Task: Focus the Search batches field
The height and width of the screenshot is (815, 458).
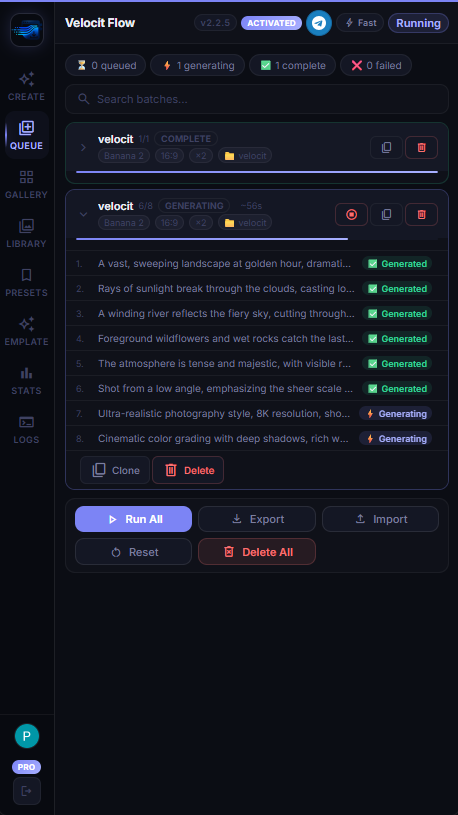Action: click(257, 99)
